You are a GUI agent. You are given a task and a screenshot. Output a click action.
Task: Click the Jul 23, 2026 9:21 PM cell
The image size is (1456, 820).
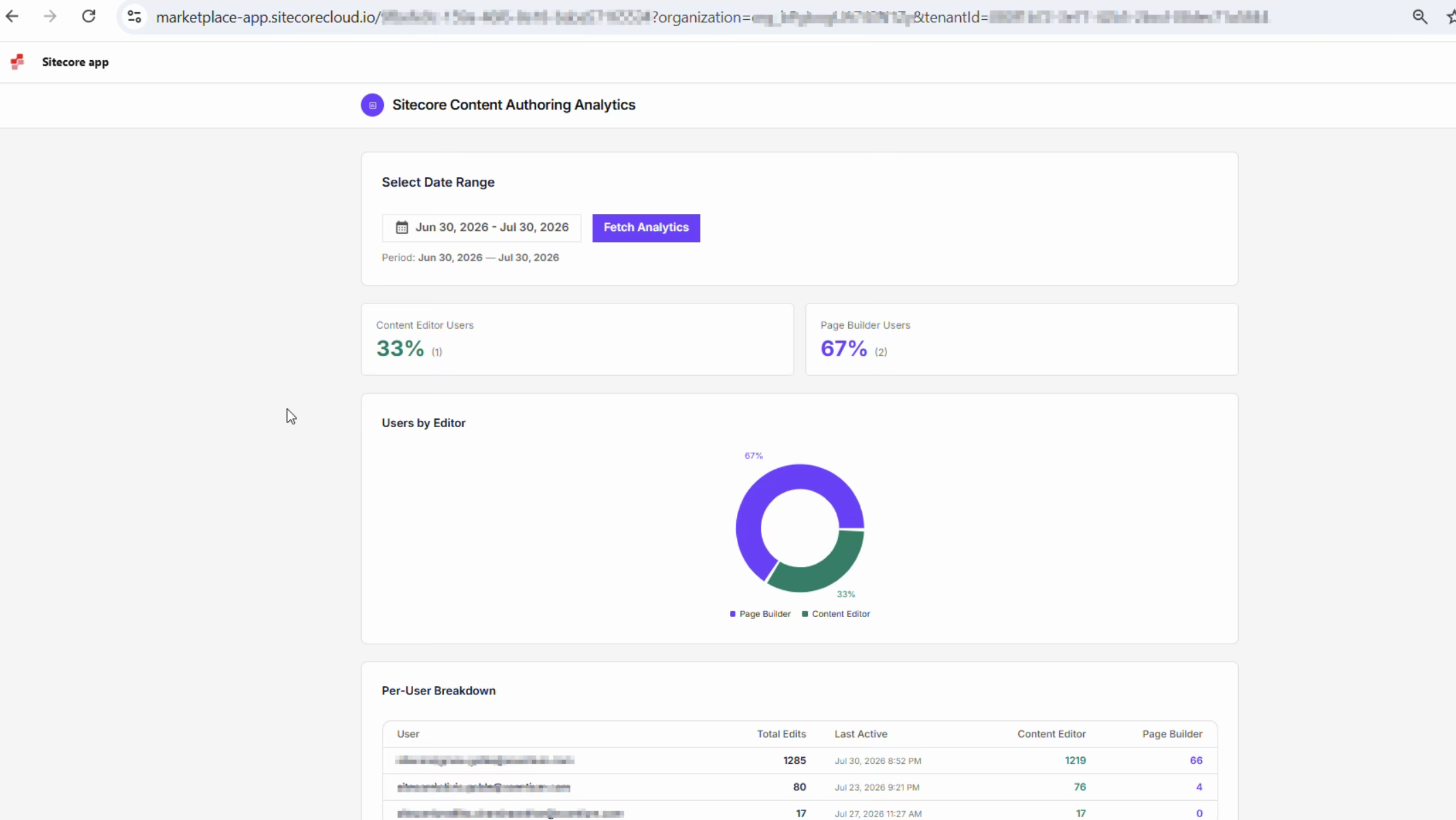point(878,788)
